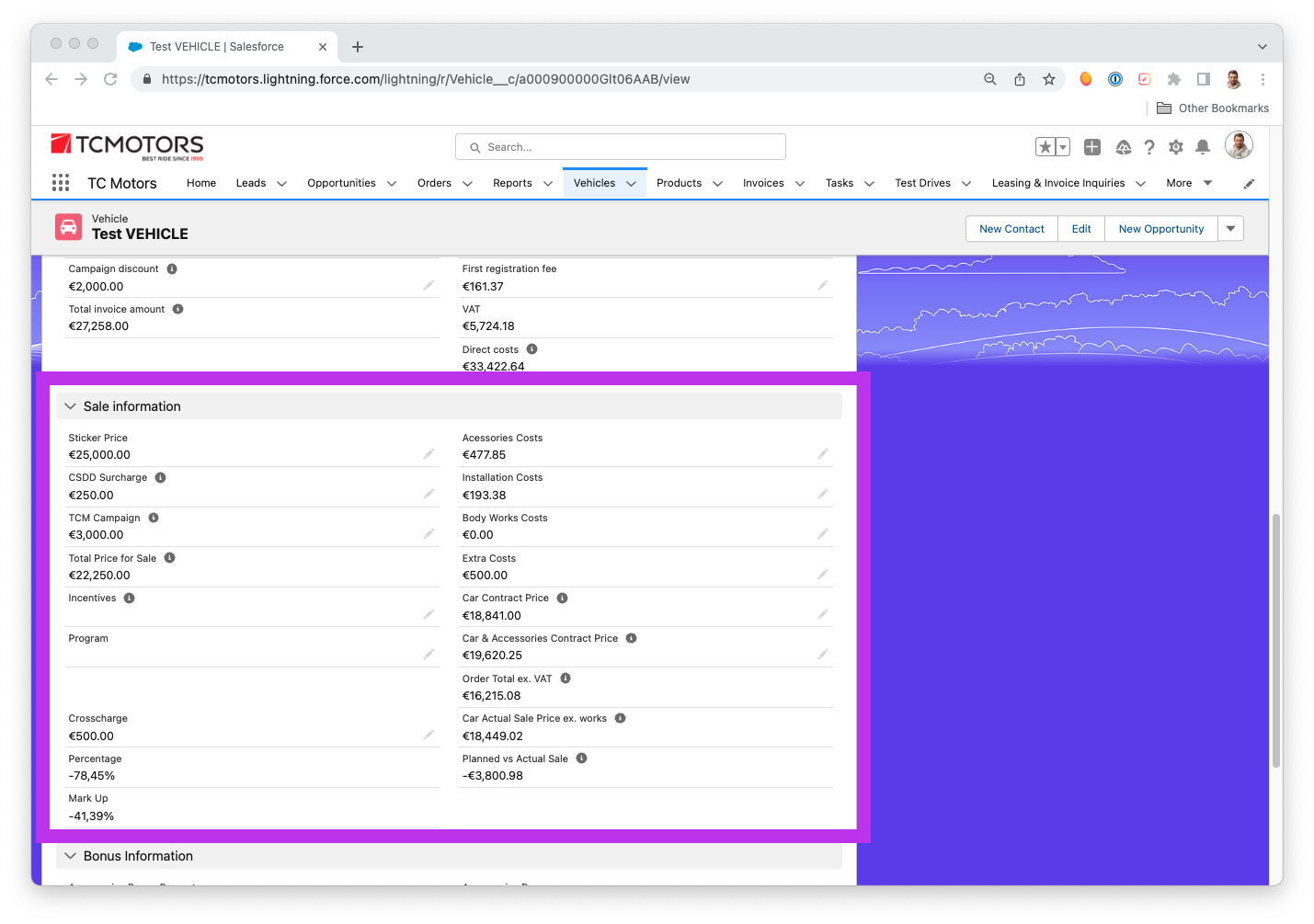1314x924 pixels.
Task: Open the Invoices tab
Action: (x=764, y=183)
